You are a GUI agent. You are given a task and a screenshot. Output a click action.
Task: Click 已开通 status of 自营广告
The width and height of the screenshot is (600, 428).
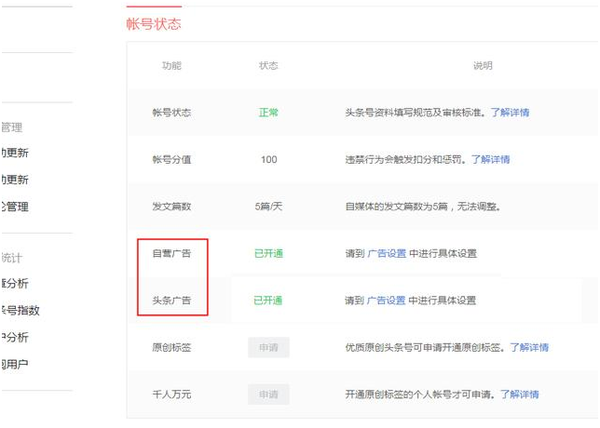tap(268, 254)
